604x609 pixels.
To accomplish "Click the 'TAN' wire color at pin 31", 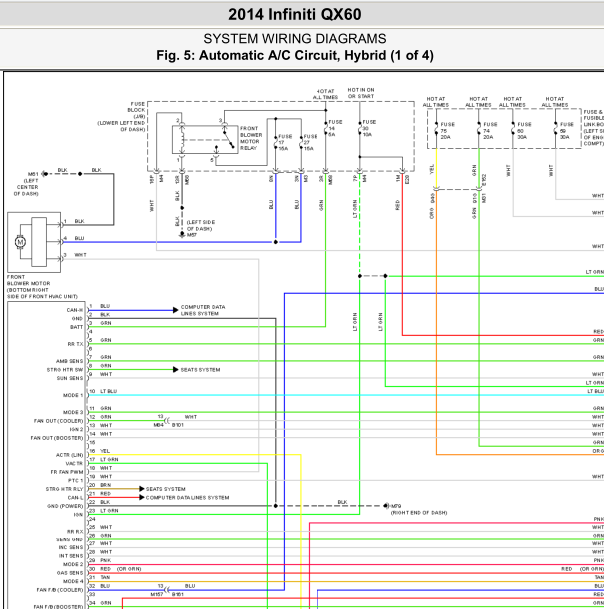I will (x=105, y=578).
